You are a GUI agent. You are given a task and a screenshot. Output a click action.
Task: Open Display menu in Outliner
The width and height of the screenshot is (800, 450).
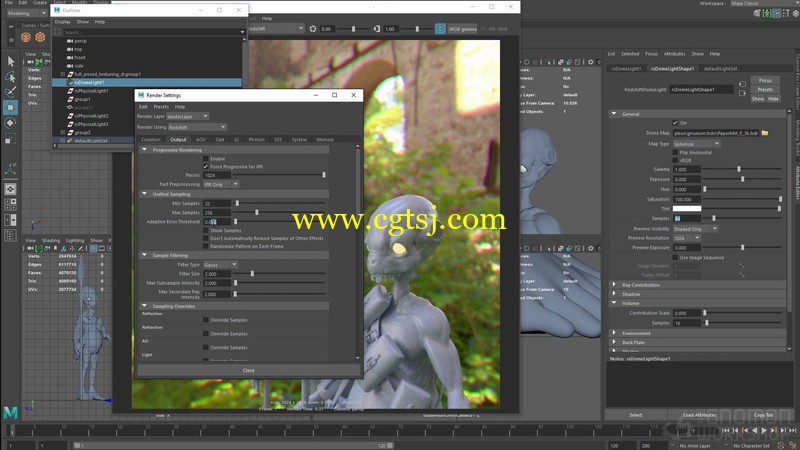click(63, 22)
